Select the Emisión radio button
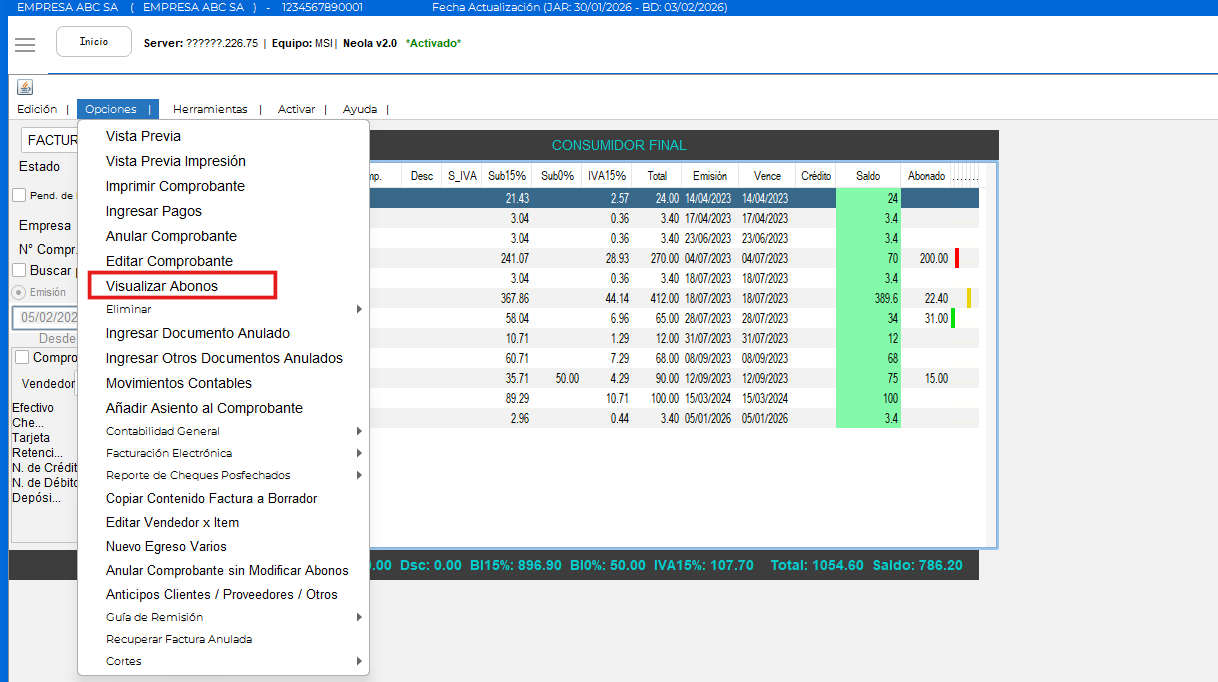This screenshot has height=682, width=1218. (18, 293)
